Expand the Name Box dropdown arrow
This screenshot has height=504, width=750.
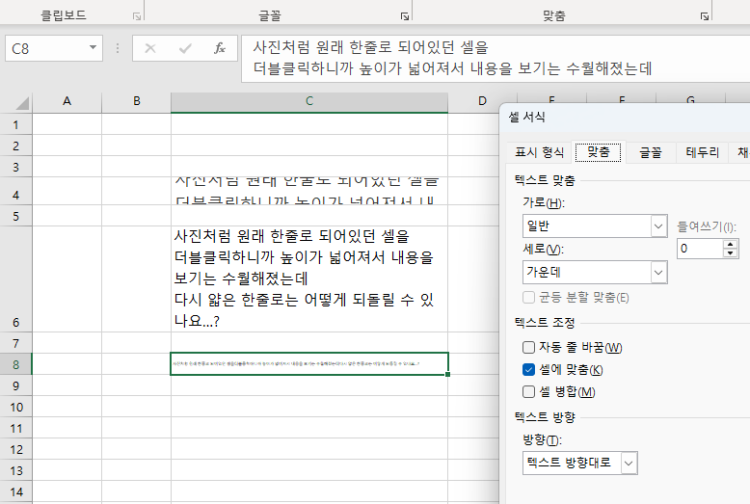coord(93,48)
